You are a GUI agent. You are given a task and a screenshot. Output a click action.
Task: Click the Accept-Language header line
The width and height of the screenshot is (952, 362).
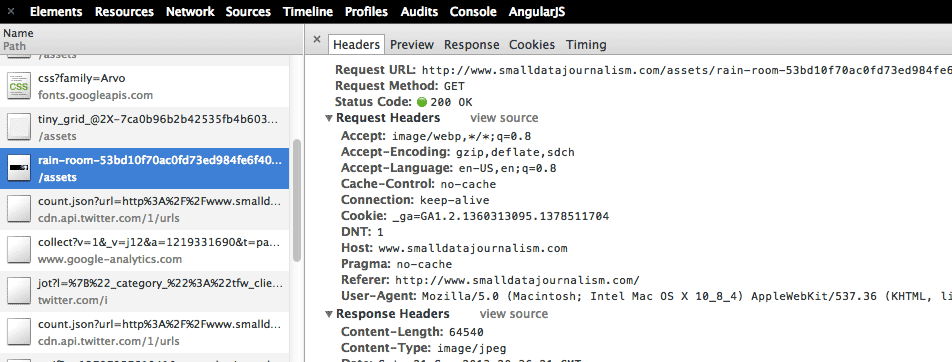449,168
